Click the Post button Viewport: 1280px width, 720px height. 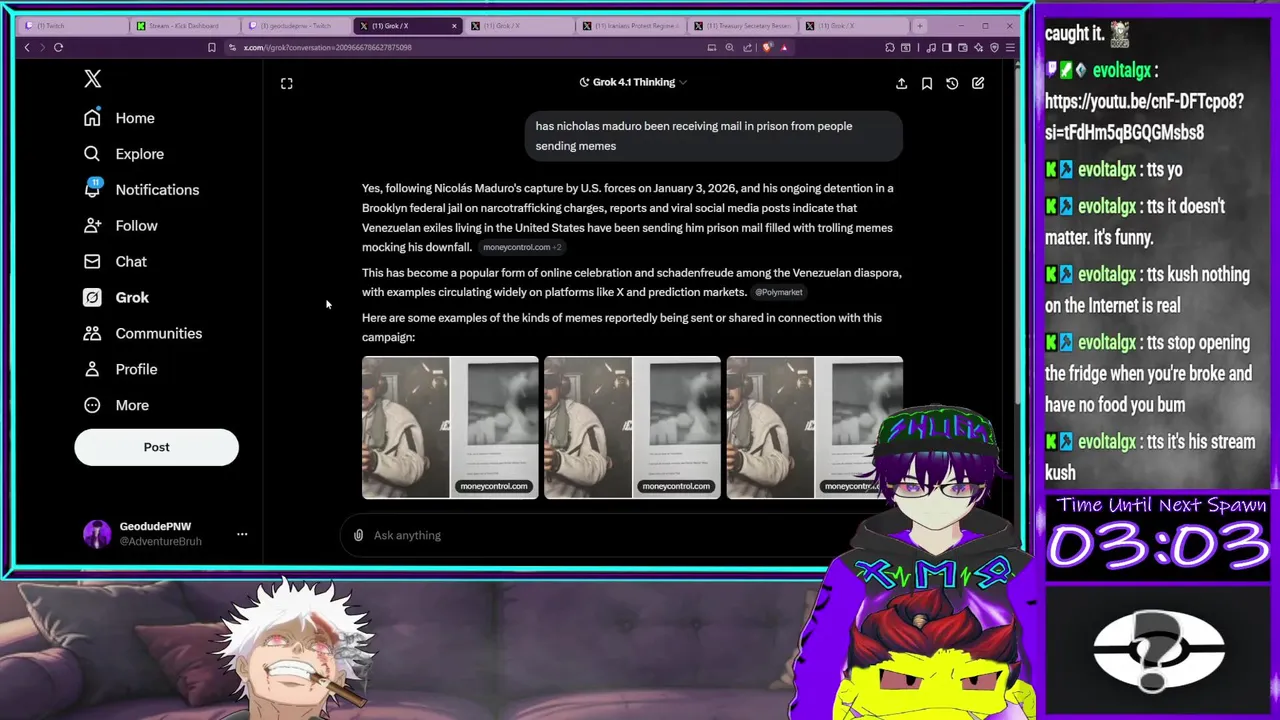[x=156, y=447]
